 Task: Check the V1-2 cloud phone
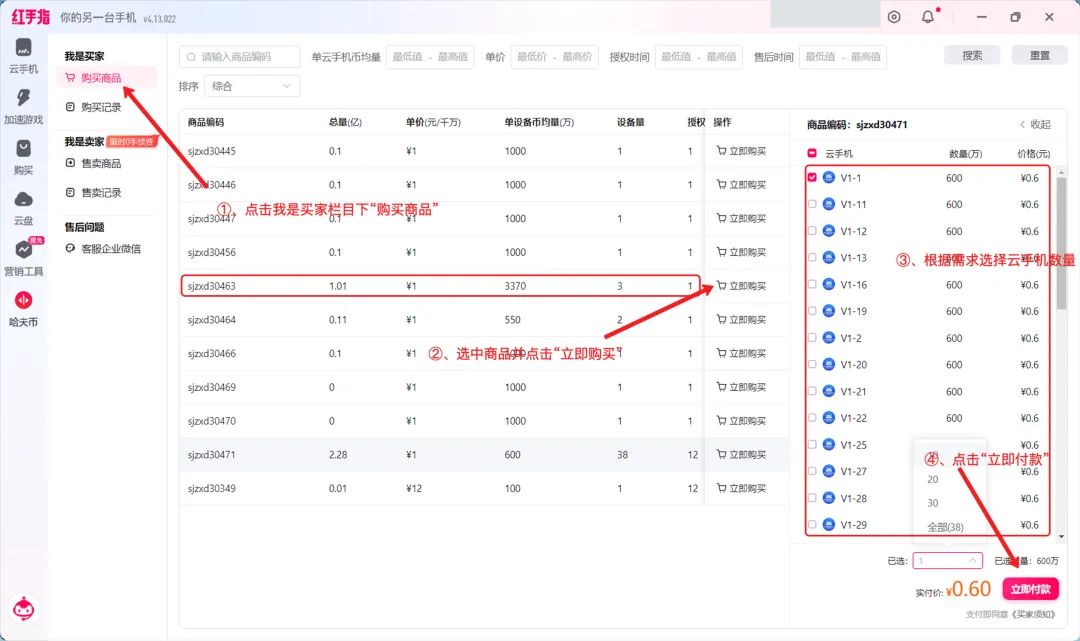click(x=812, y=337)
